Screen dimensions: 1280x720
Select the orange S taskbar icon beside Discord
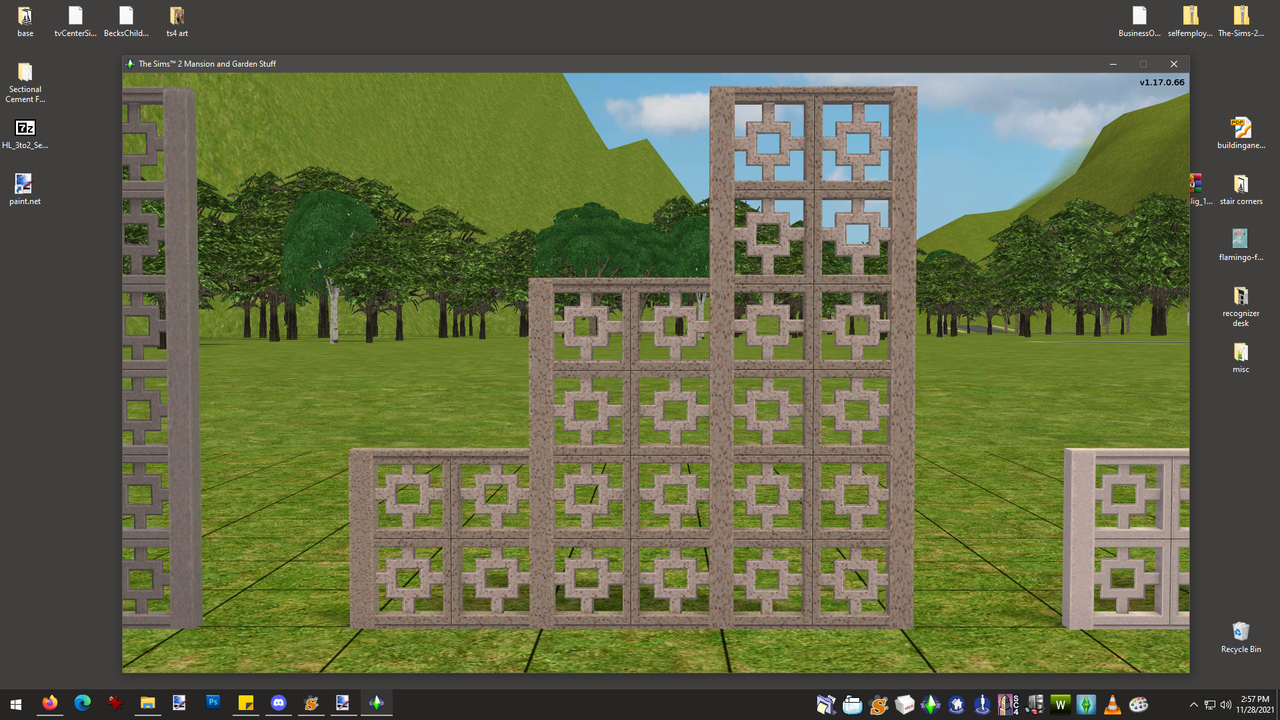pos(311,703)
